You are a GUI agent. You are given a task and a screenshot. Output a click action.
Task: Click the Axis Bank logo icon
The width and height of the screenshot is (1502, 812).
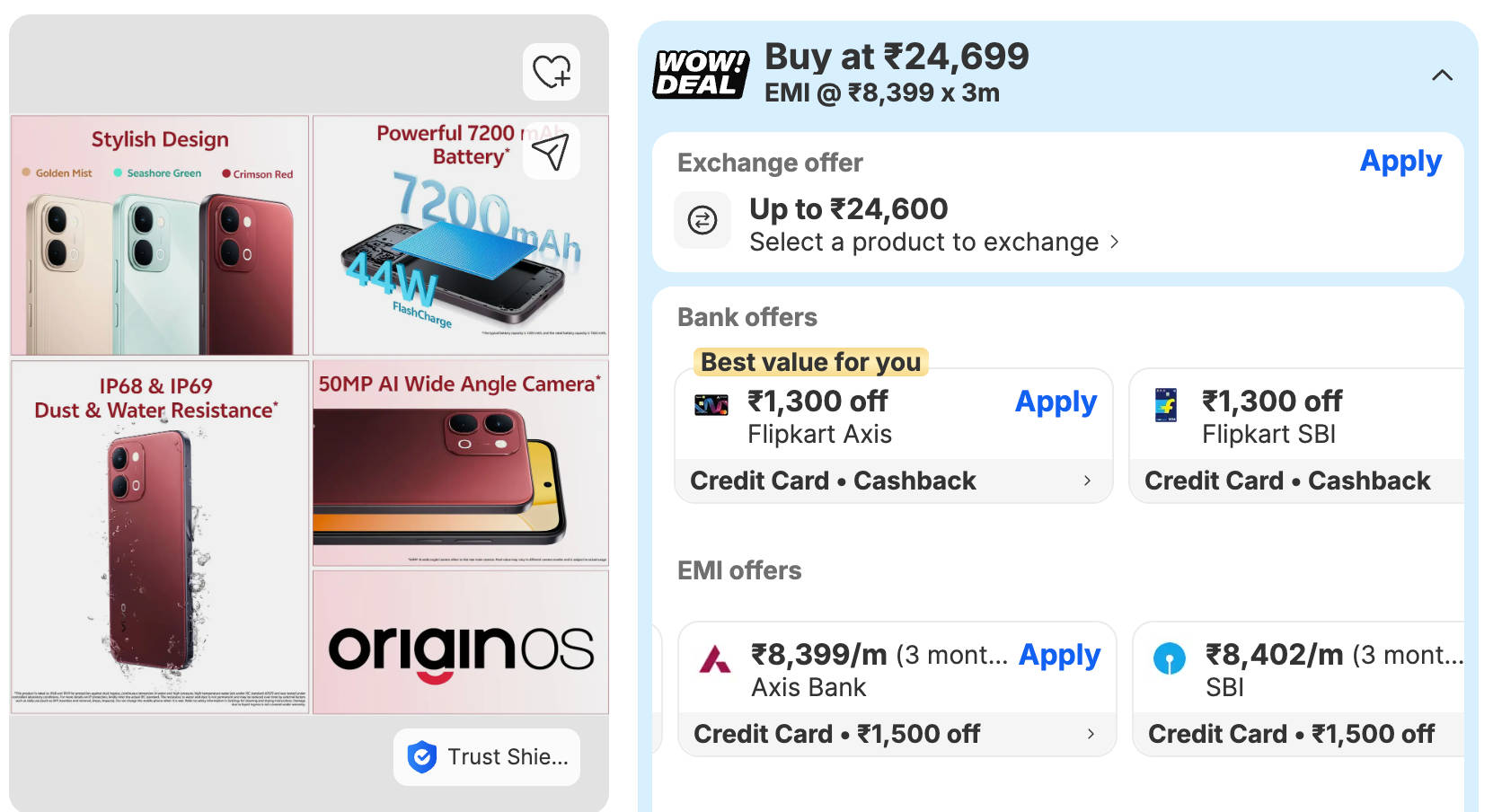click(715, 659)
